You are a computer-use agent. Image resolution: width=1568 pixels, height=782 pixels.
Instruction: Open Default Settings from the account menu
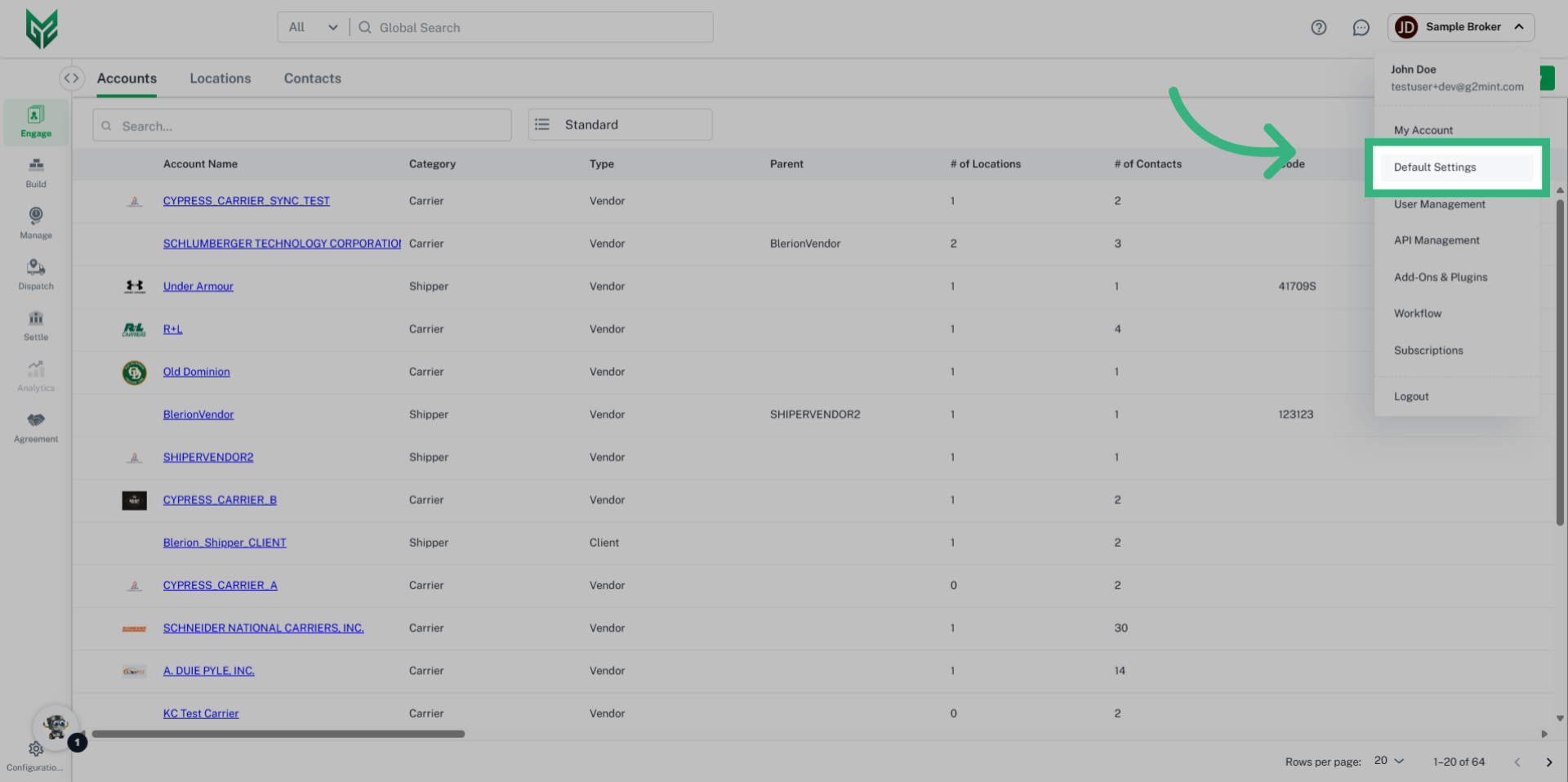(1435, 167)
